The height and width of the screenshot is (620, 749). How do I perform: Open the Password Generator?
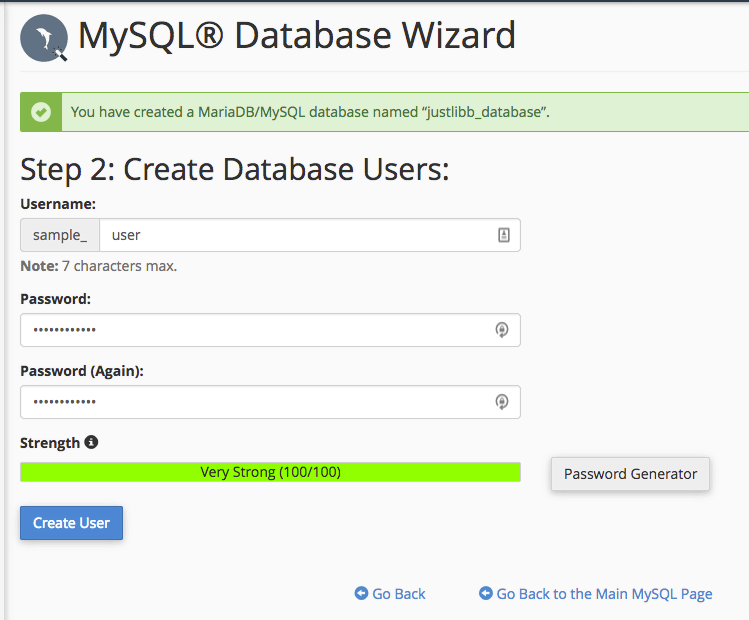(630, 474)
